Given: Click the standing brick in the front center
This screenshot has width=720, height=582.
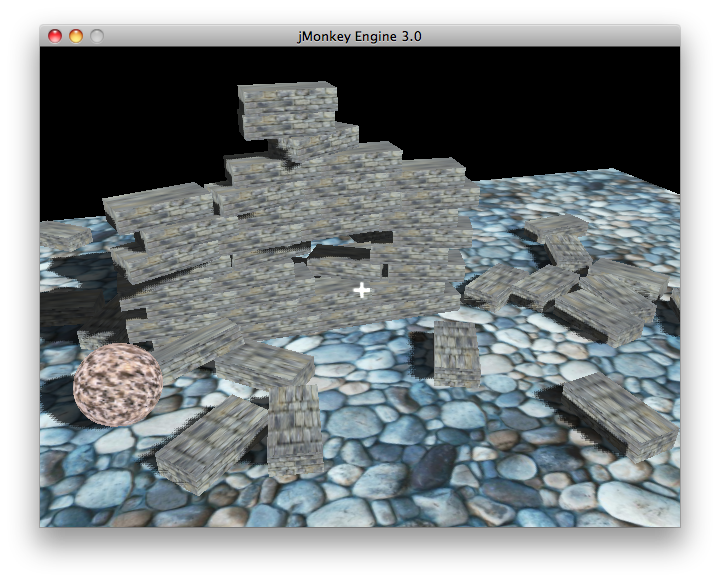Looking at the screenshot, I should pyautogui.click(x=294, y=428).
